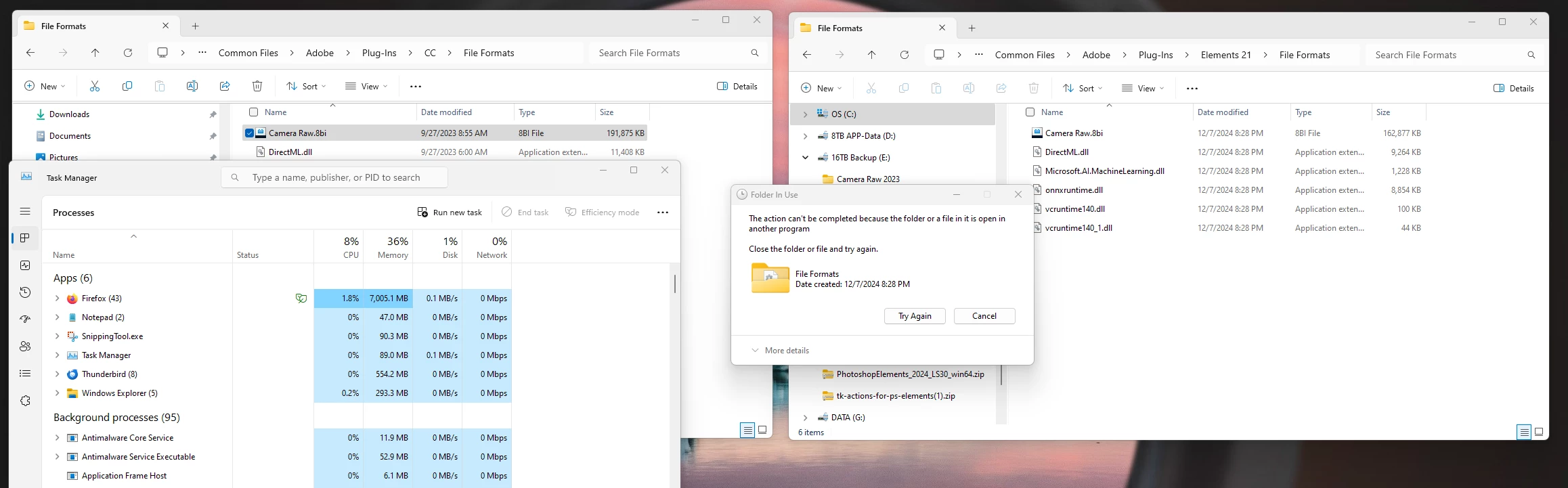Screen dimensions: 1568x488
Task: Switch right Explorer to large thumbnails view
Action: 1539,432
